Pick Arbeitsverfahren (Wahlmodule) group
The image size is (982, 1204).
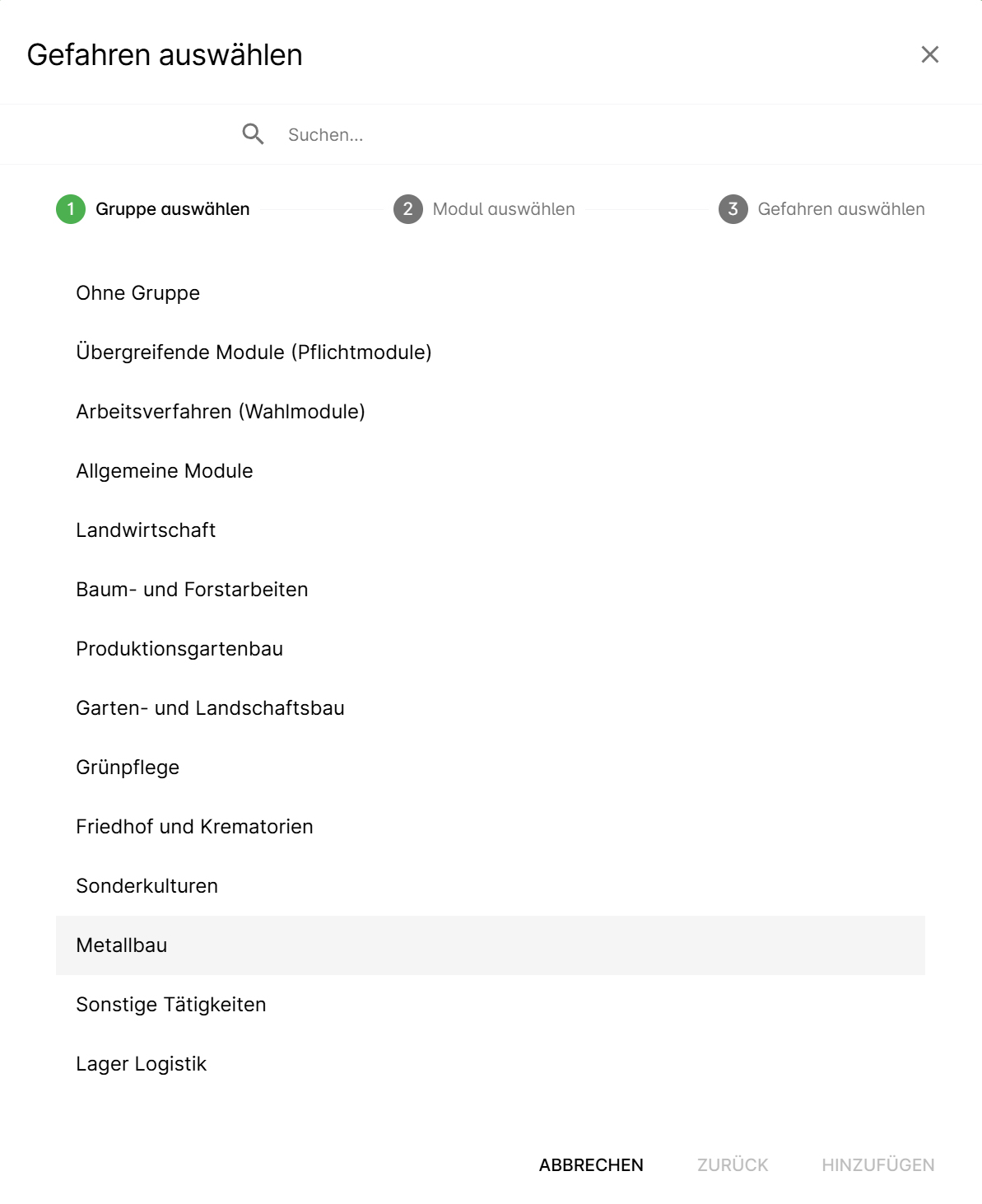pos(221,412)
